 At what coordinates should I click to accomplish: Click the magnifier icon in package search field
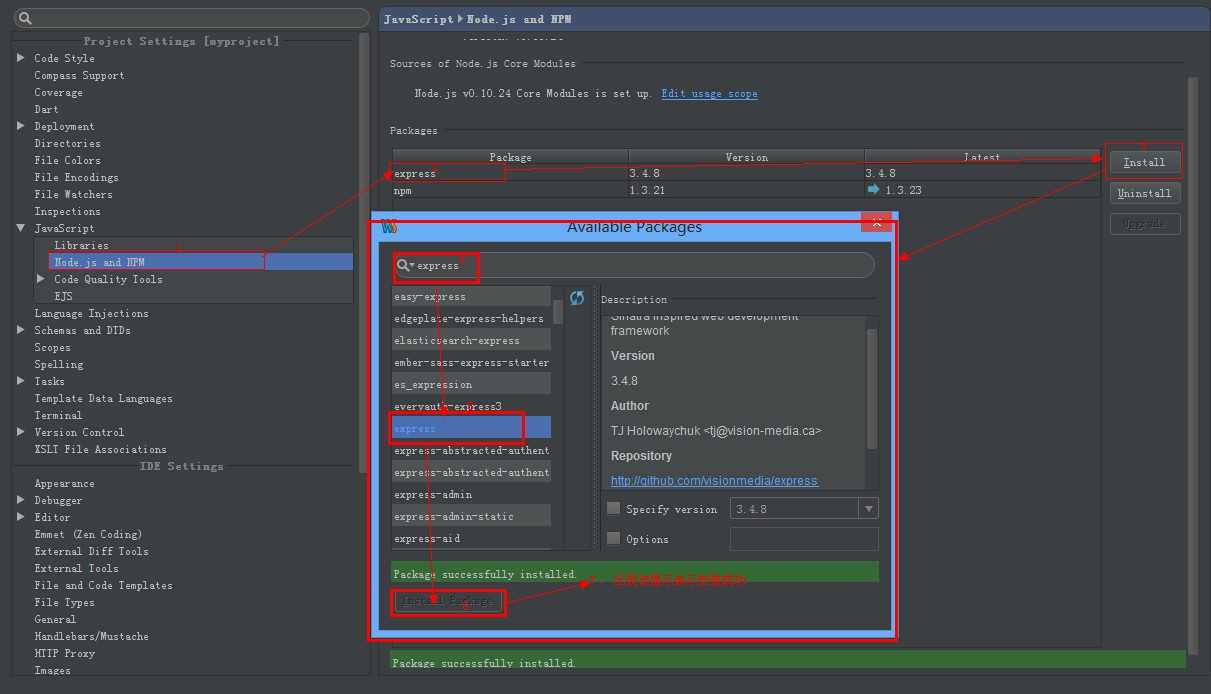click(405, 265)
